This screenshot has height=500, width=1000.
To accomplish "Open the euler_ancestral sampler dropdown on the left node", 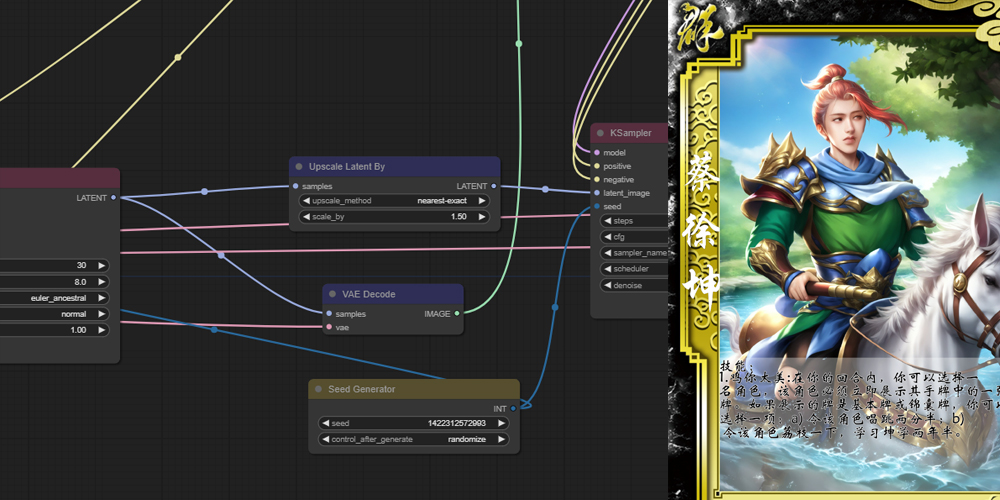I will (55, 298).
